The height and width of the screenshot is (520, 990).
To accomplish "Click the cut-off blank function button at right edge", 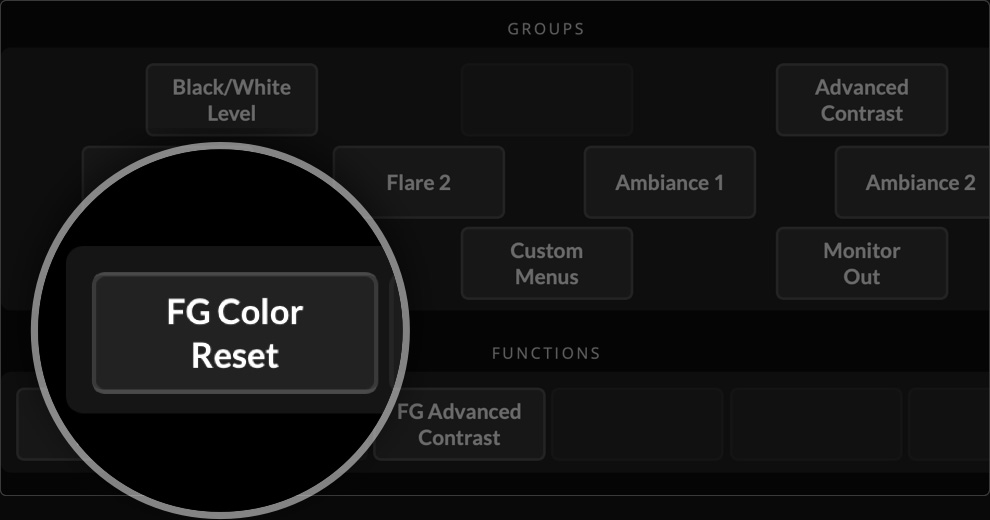I will pos(950,424).
